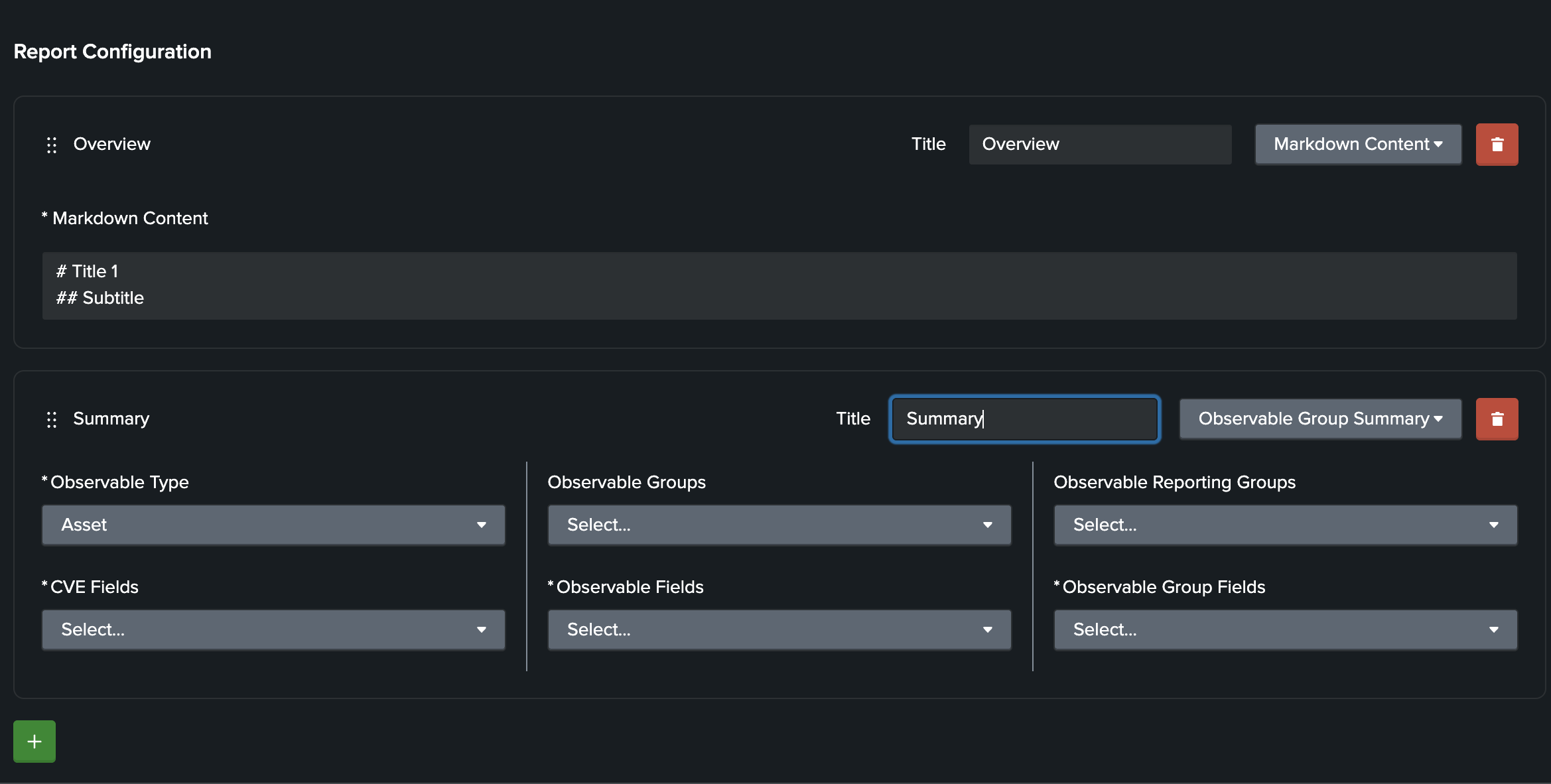The width and height of the screenshot is (1551, 784).
Task: Add a new report section with plus button
Action: 34,741
